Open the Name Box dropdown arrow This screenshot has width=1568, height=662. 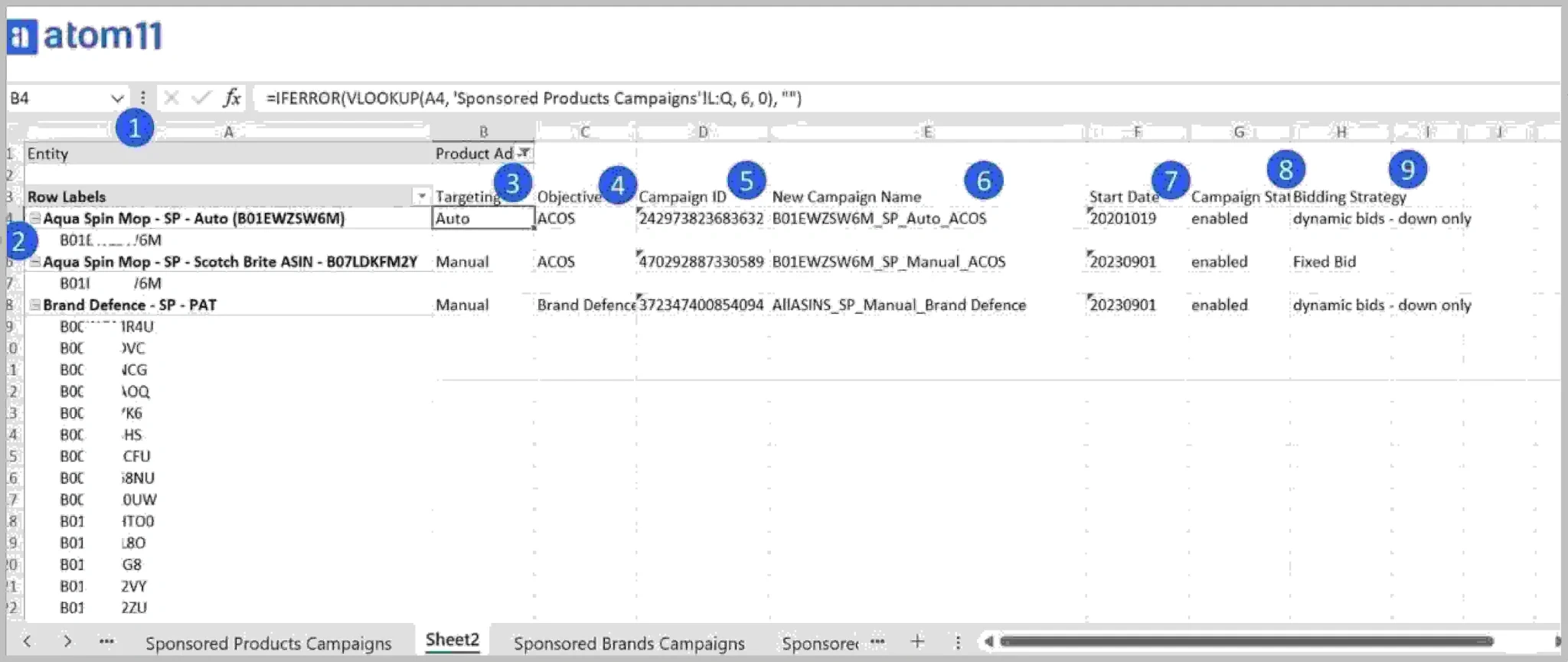click(x=117, y=98)
